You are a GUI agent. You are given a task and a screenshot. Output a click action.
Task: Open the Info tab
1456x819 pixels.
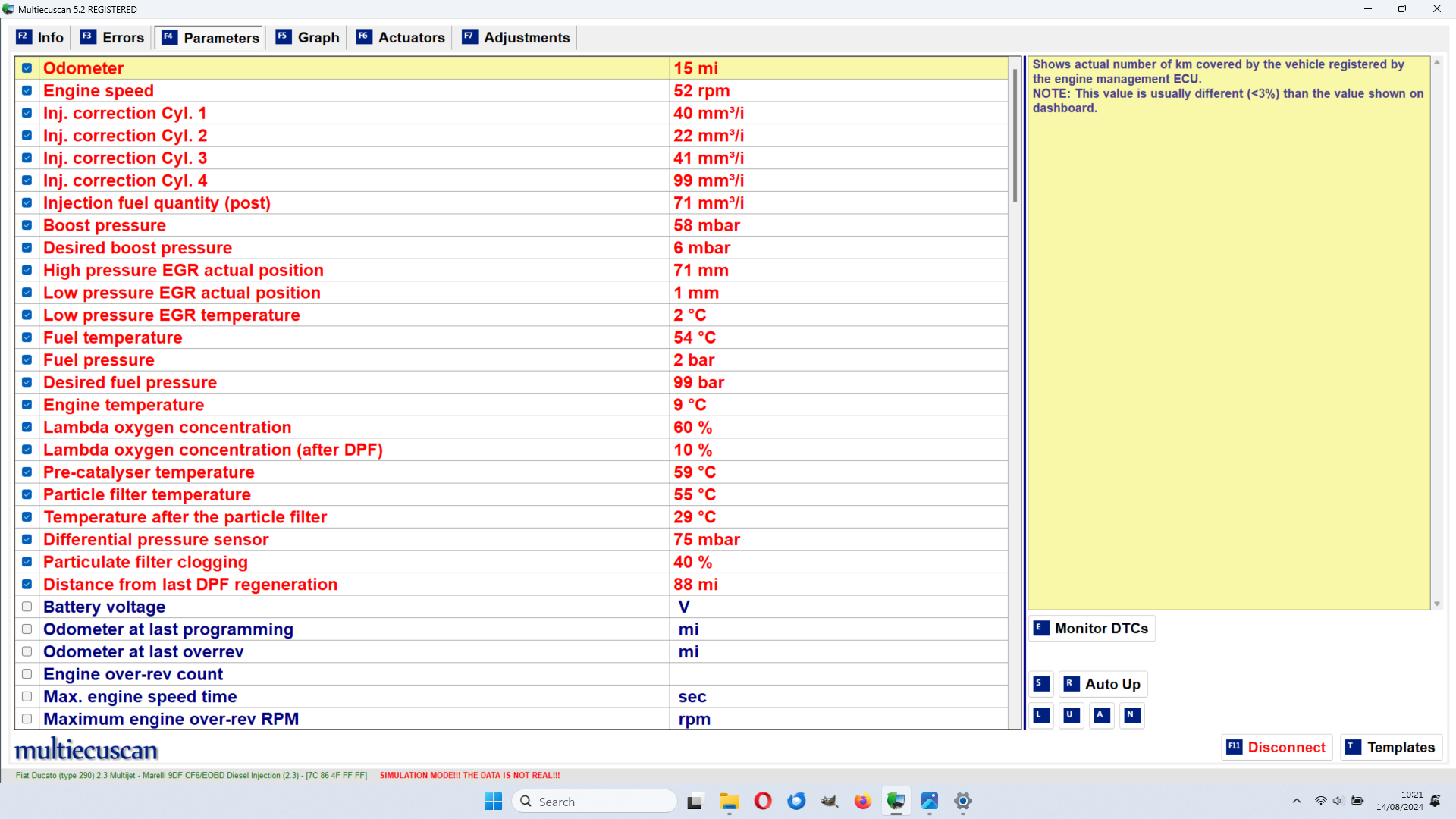point(41,38)
